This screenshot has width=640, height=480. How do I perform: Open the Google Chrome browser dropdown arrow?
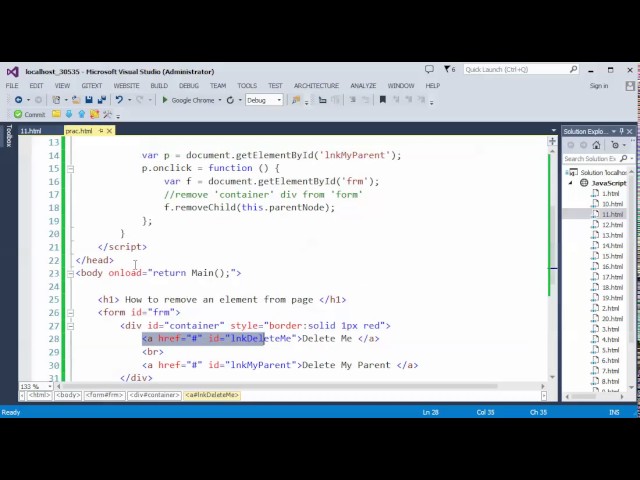[220, 100]
